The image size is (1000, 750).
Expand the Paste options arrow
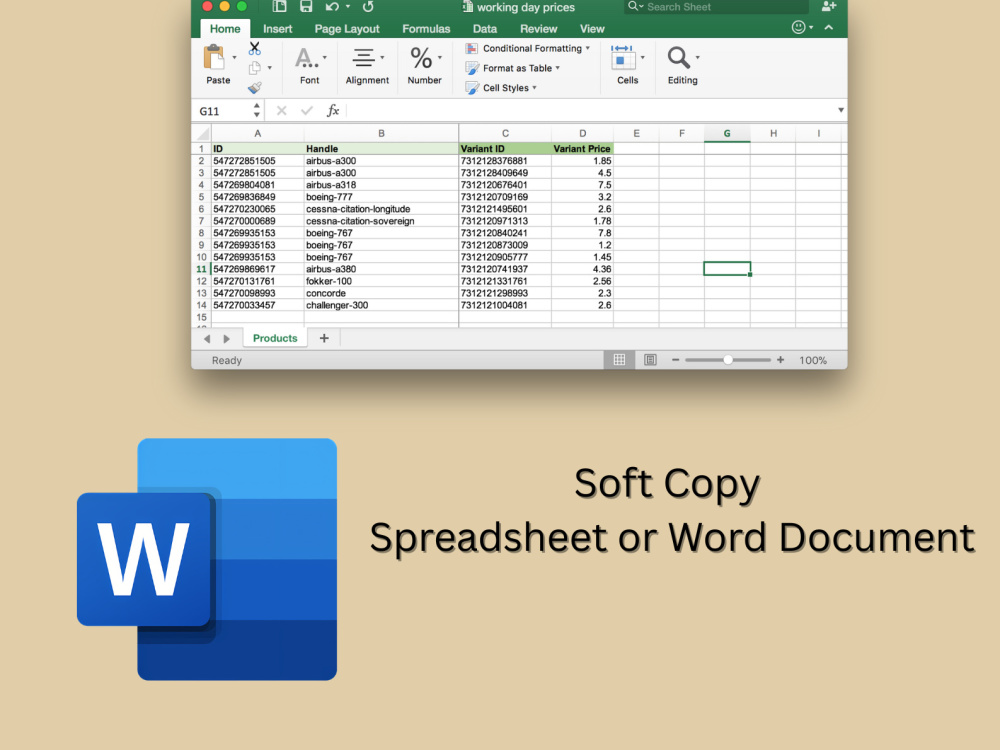click(x=234, y=57)
